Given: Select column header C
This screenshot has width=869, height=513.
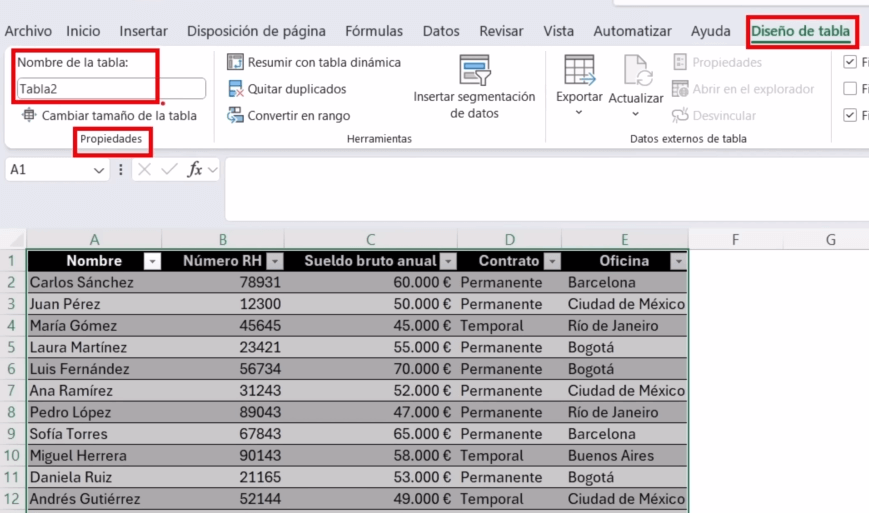Looking at the screenshot, I should 371,239.
